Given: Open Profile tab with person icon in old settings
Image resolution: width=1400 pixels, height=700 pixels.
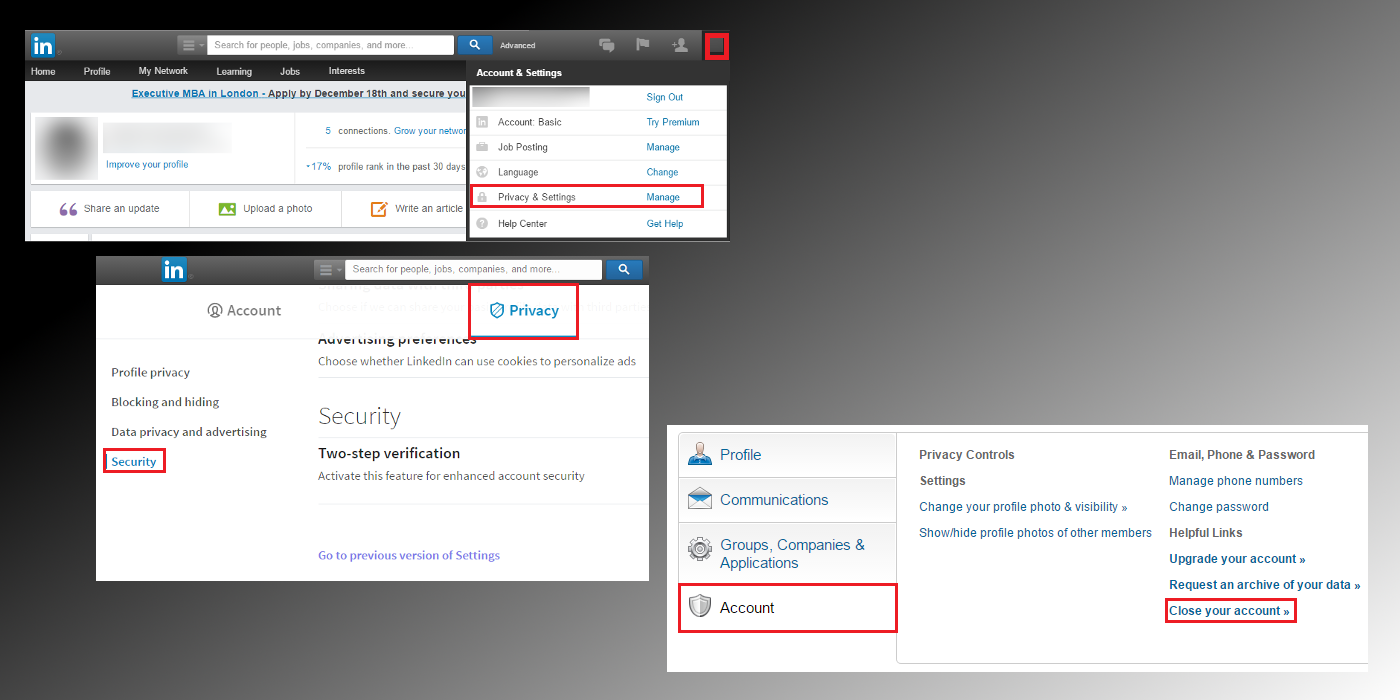Looking at the screenshot, I should (x=788, y=455).
